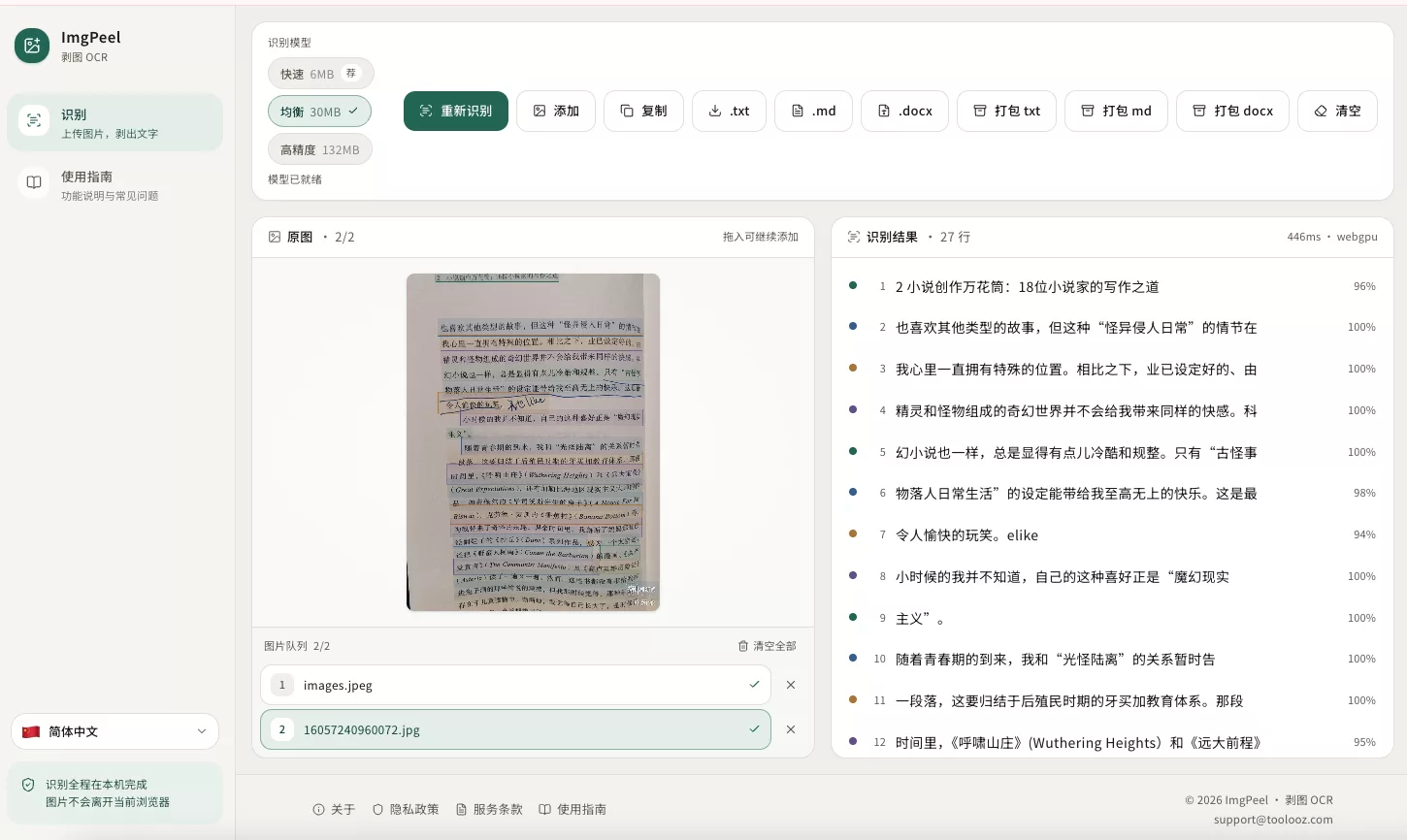Viewport: 1407px width, 840px height.
Task: Click the 打包 md button
Action: coord(1116,111)
